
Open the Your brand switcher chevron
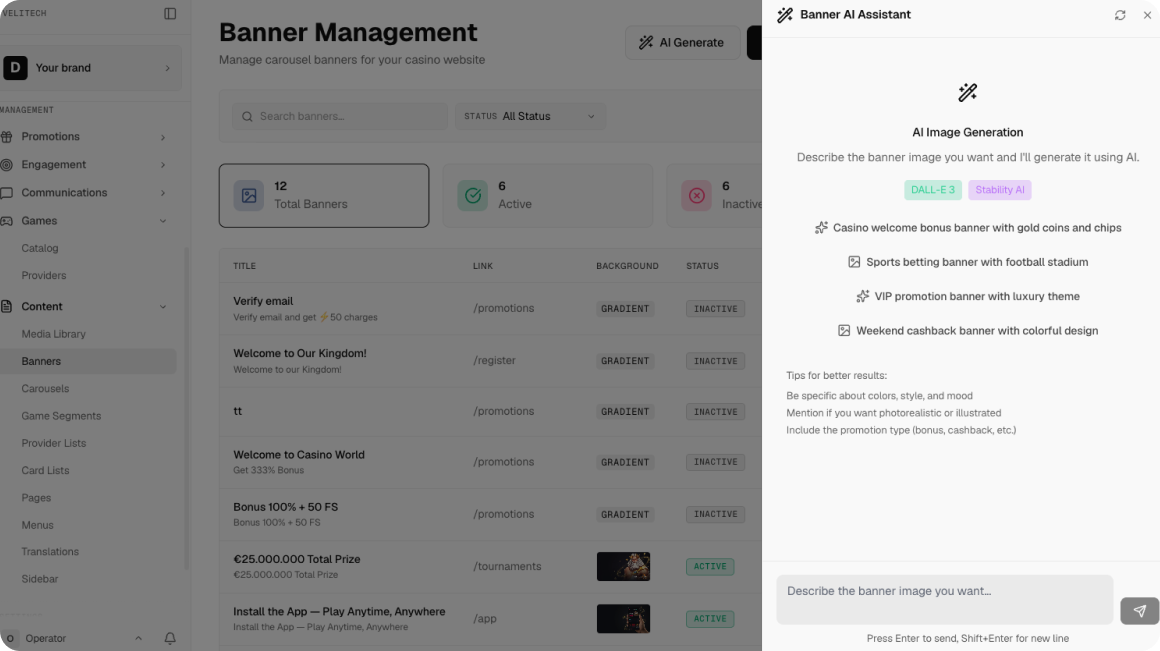click(168, 68)
